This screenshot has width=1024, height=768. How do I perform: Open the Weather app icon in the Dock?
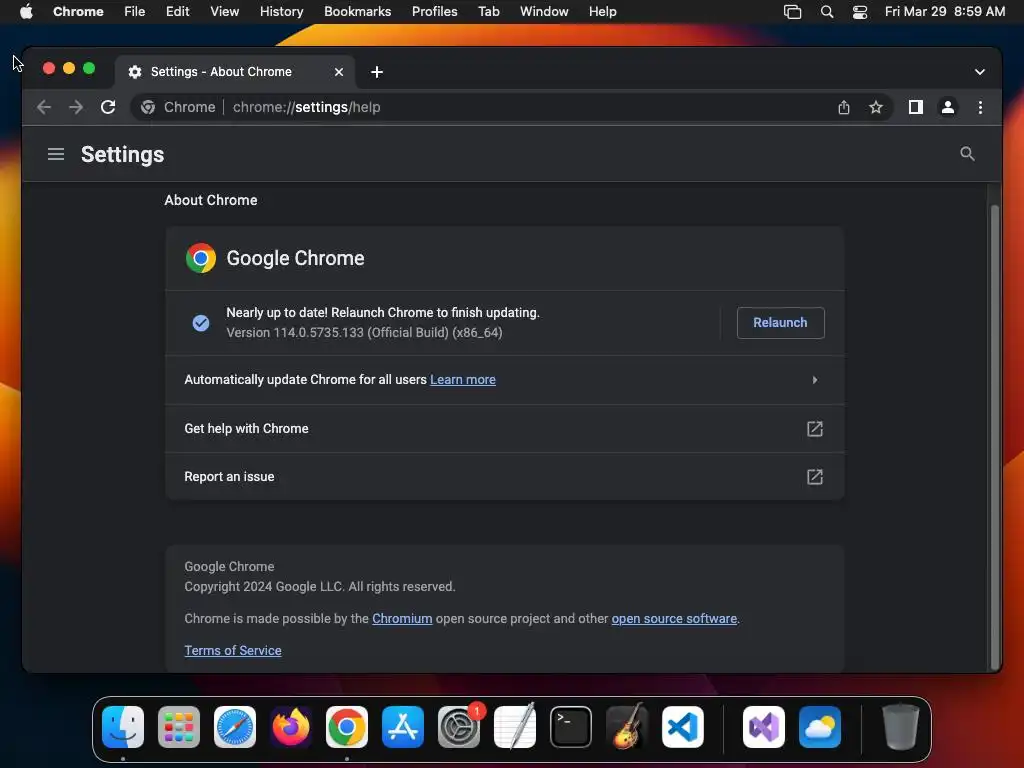820,727
